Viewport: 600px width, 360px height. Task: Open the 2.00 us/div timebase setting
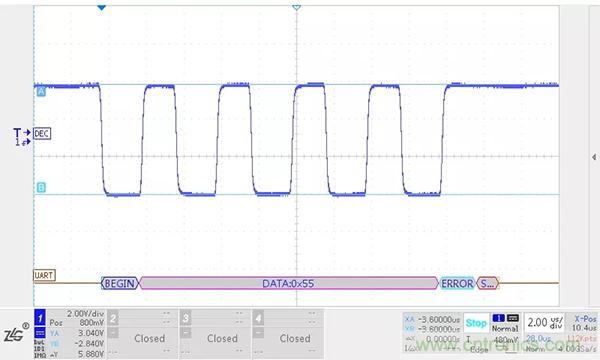tap(545, 323)
